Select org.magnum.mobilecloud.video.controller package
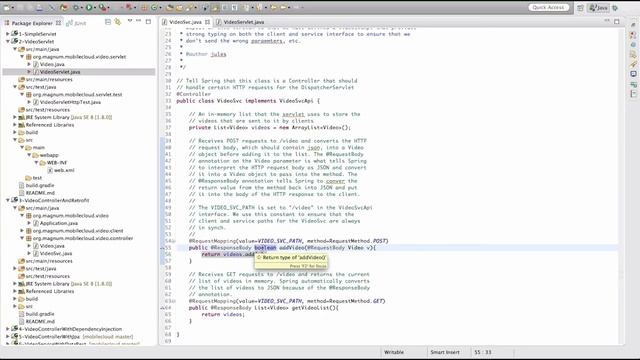 [83, 238]
